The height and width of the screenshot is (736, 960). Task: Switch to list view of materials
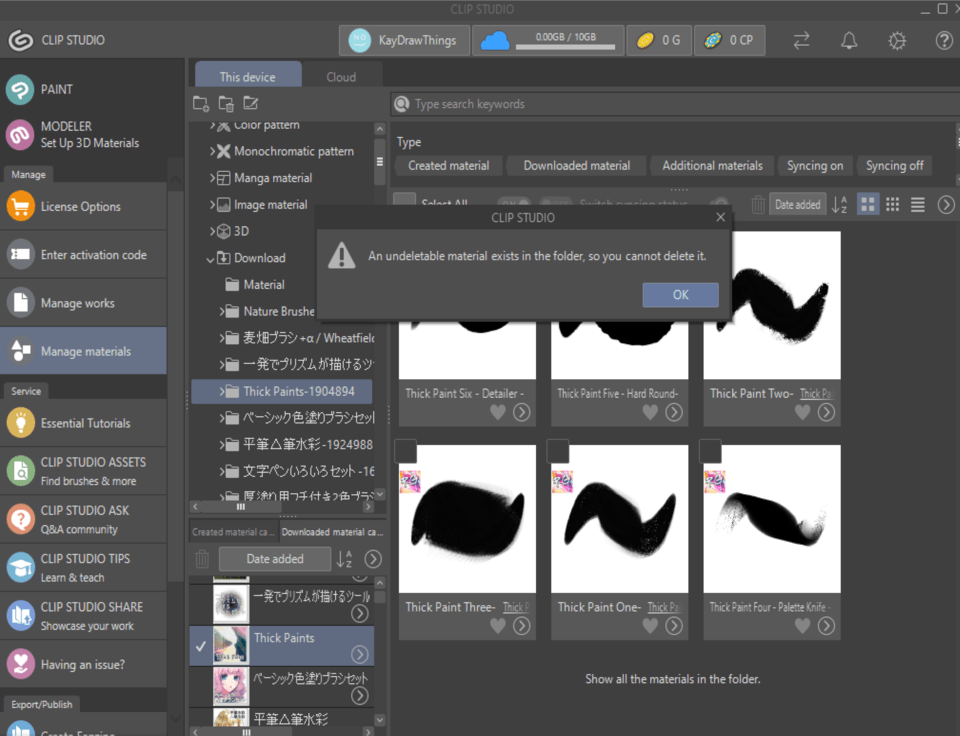[917, 205]
